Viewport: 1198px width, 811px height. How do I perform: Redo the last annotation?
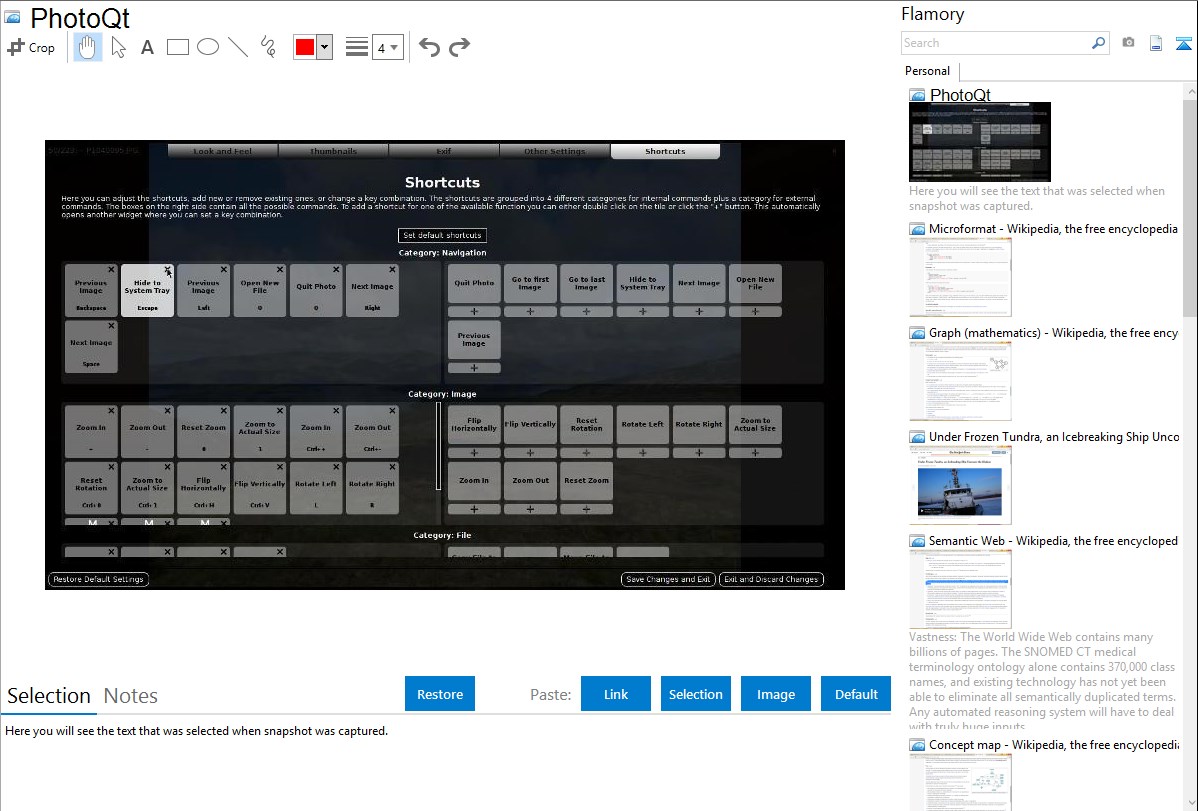pos(459,47)
